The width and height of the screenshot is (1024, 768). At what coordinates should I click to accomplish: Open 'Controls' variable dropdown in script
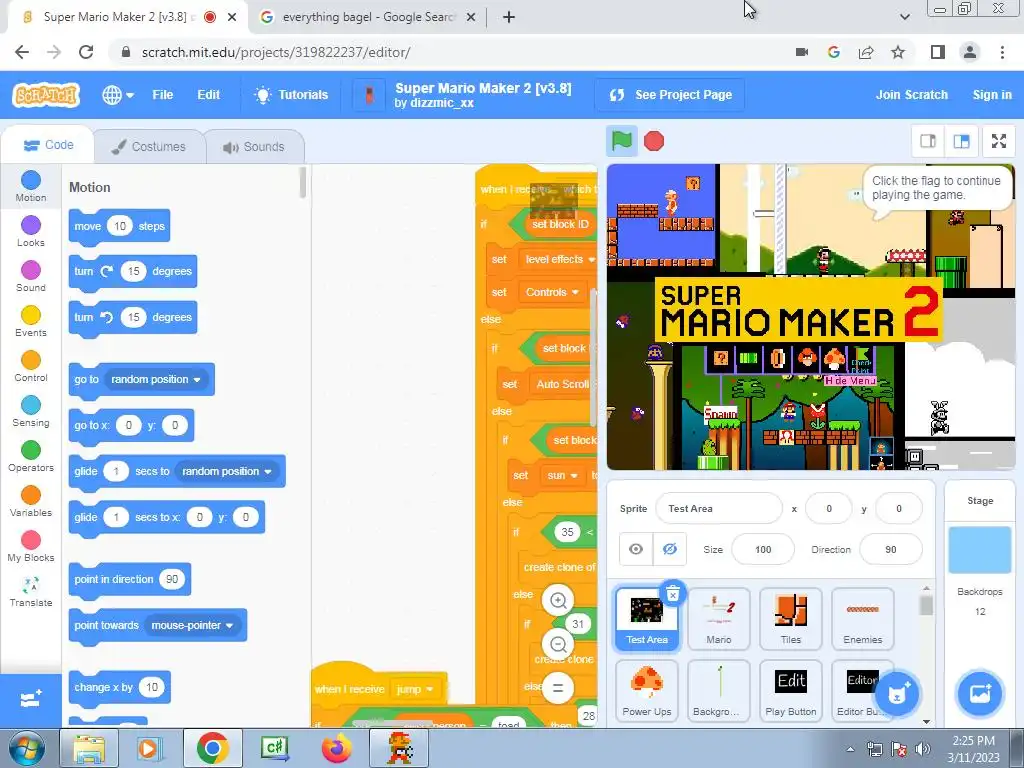[552, 293]
